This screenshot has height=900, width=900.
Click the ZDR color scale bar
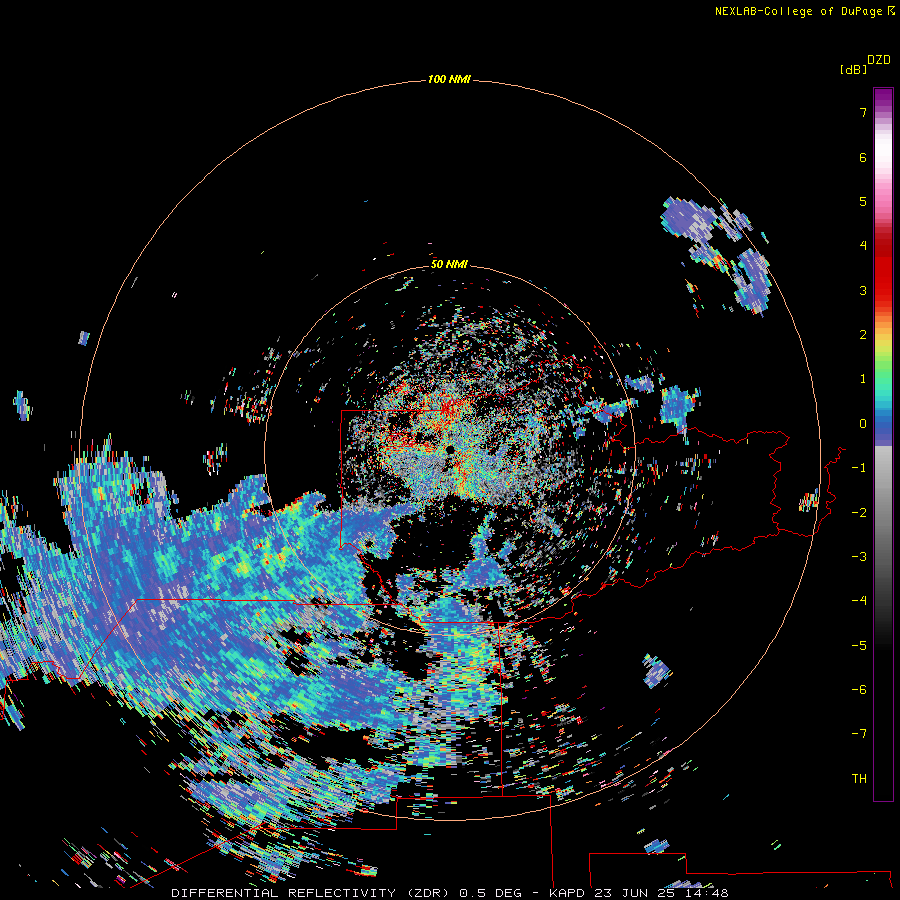tap(883, 444)
